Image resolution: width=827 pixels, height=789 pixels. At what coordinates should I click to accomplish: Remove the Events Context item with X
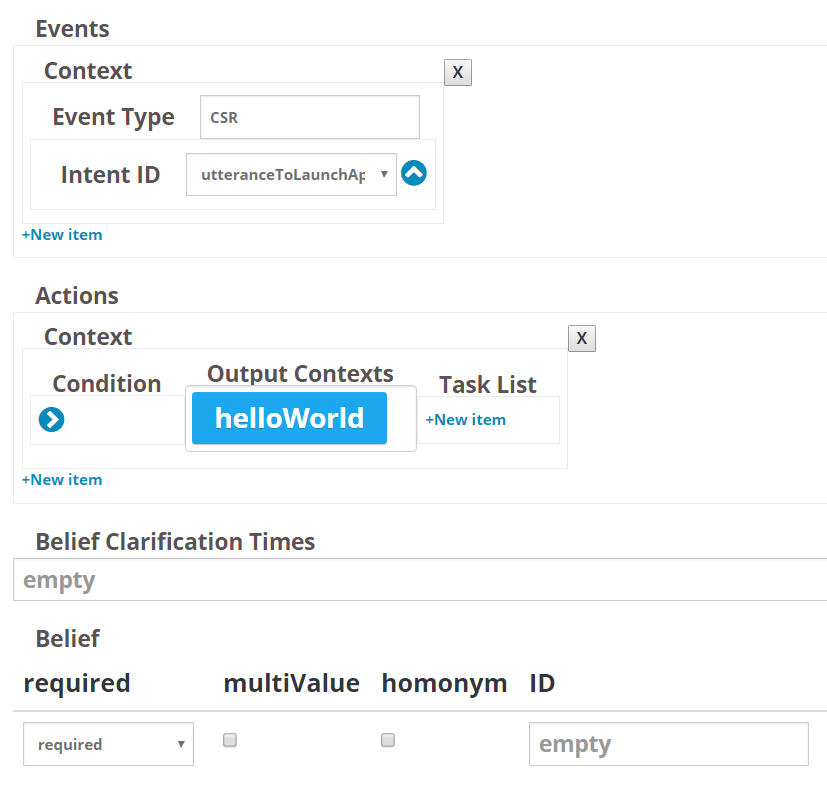[x=458, y=72]
